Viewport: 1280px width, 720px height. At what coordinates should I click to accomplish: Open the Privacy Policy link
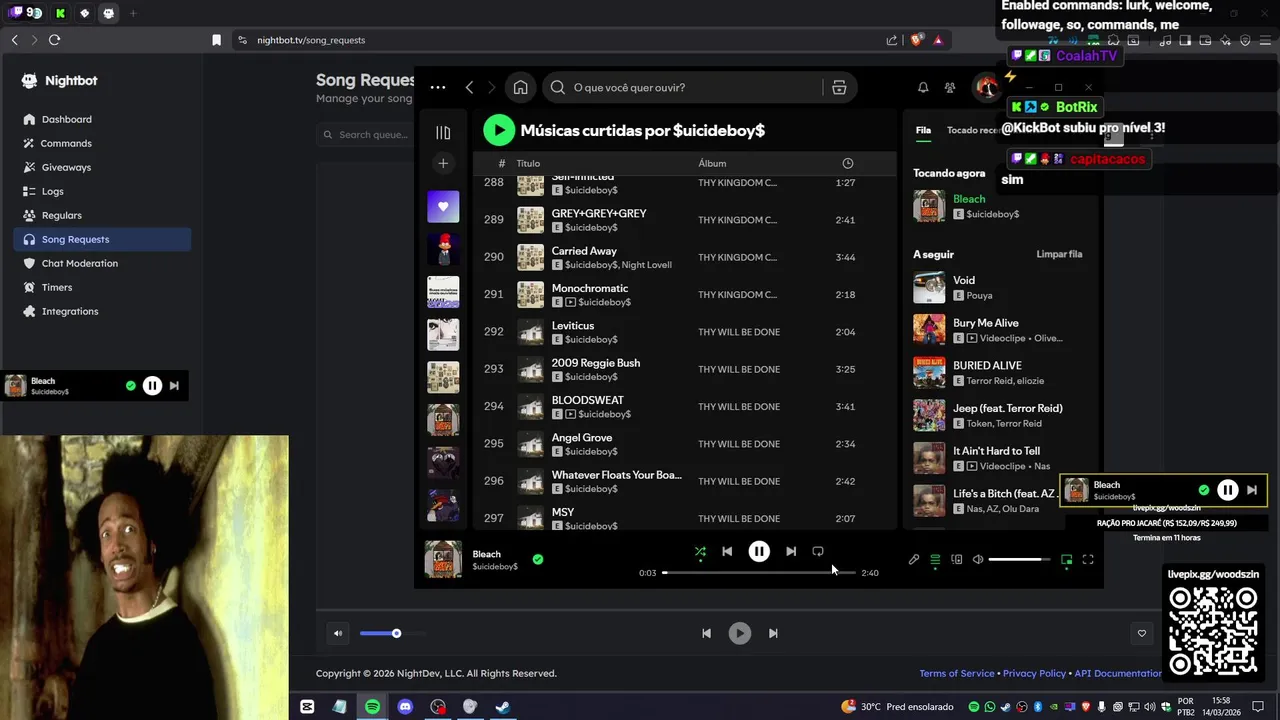coord(1034,673)
